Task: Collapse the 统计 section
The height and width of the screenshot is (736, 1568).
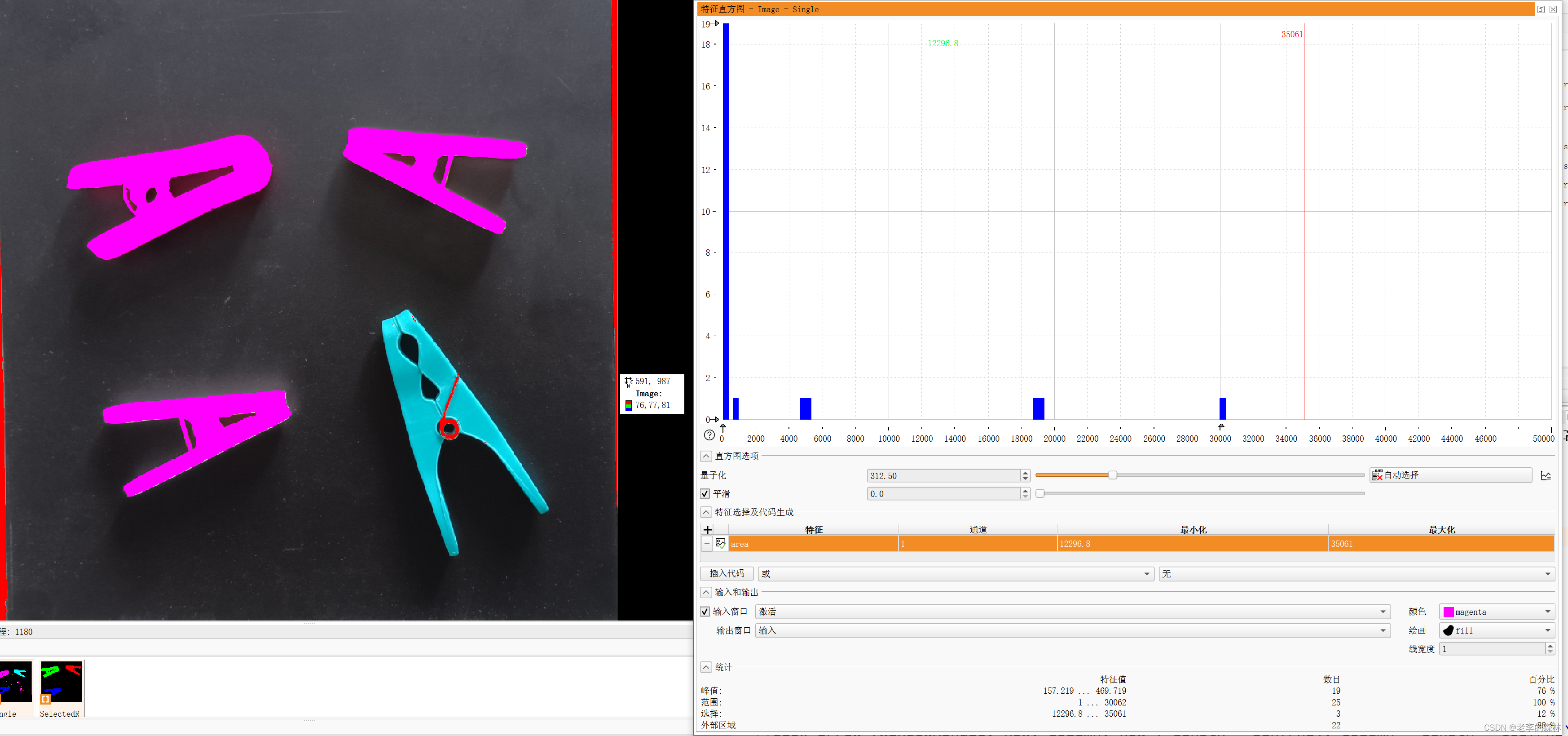Action: tap(706, 667)
